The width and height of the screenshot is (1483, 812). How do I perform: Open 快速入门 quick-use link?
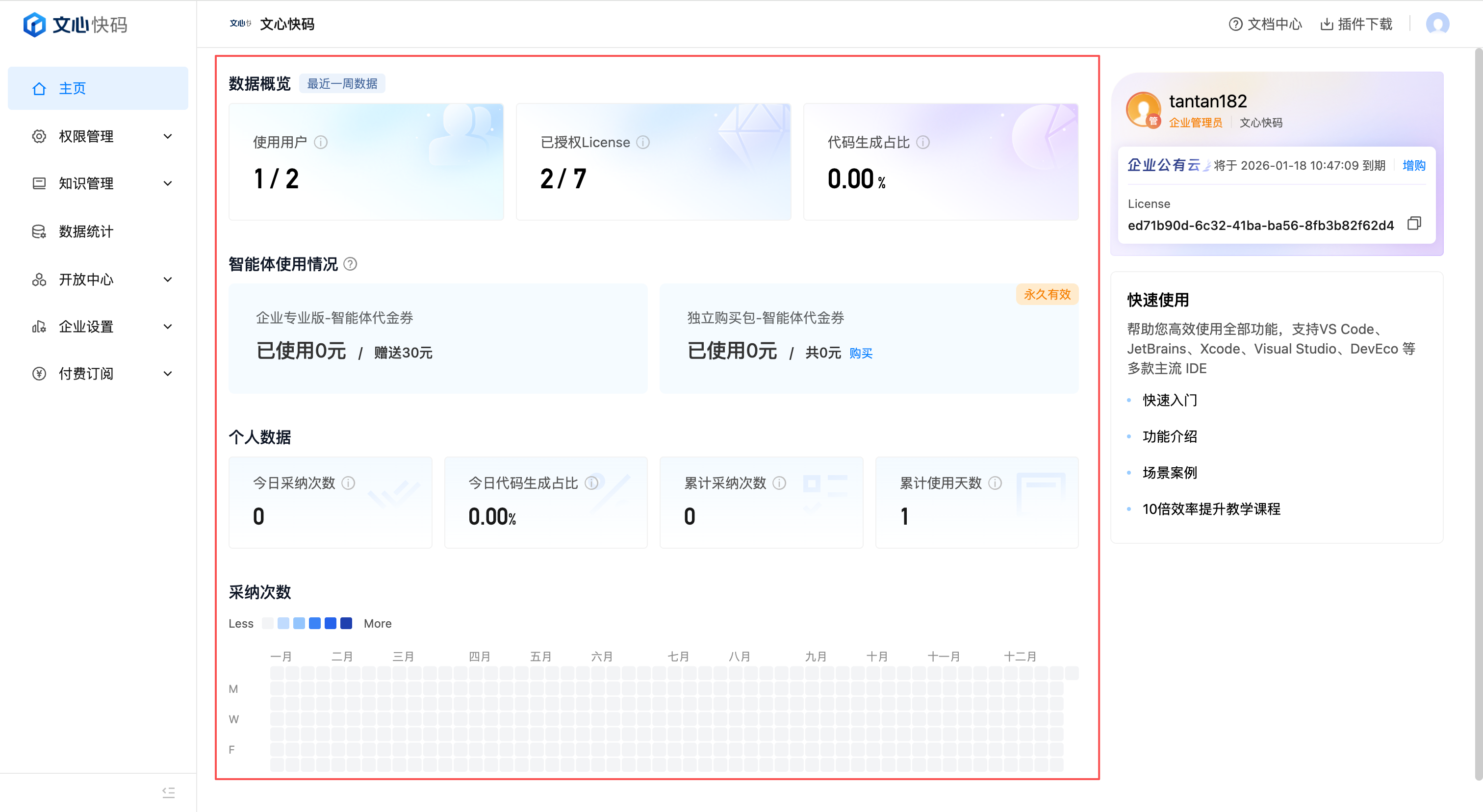click(x=1169, y=400)
